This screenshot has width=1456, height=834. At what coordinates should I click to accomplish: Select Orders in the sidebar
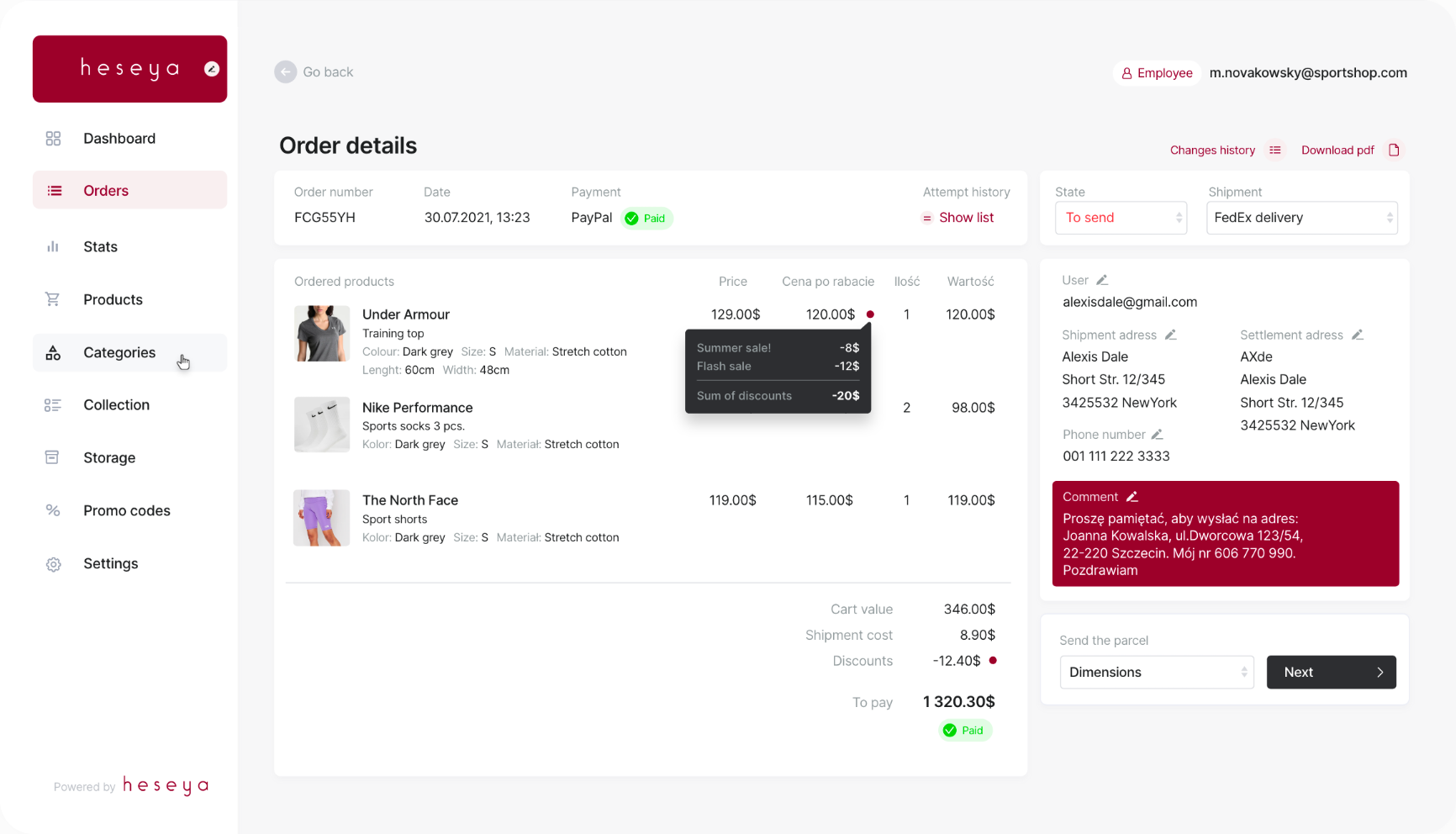click(x=106, y=190)
